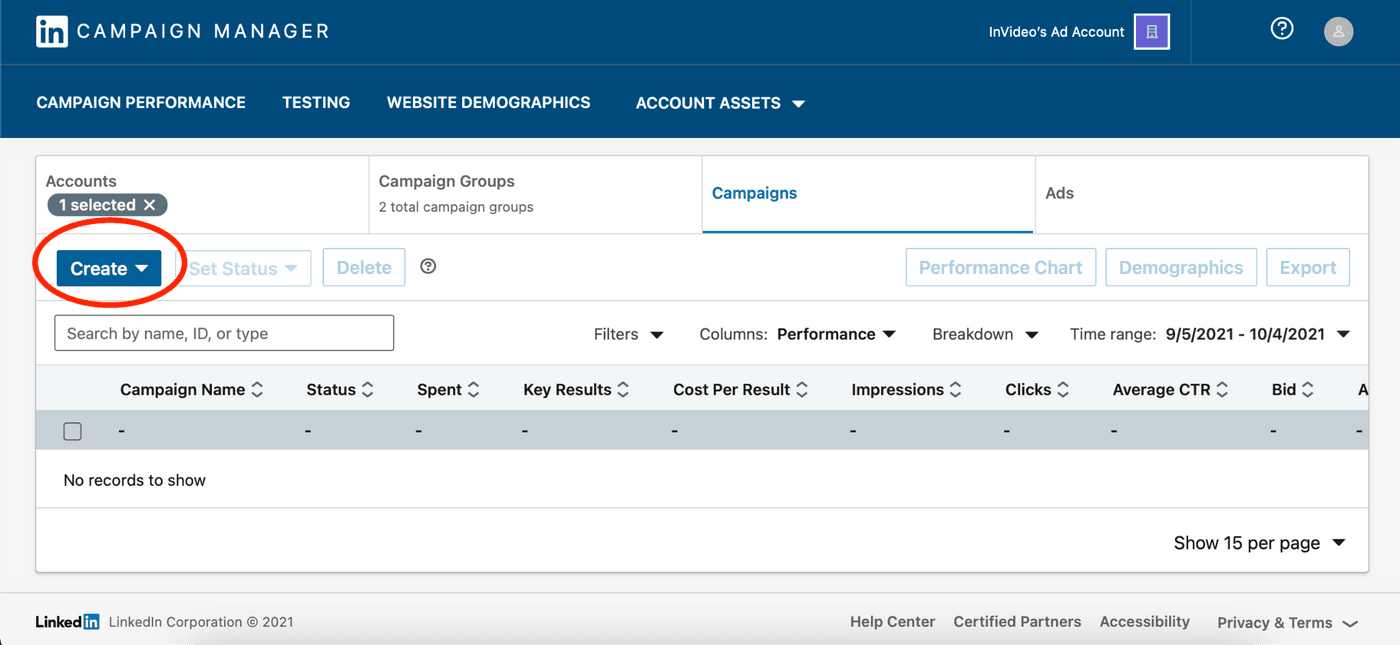The height and width of the screenshot is (645, 1400).
Task: Open the Account Assets menu
Action: coord(718,102)
